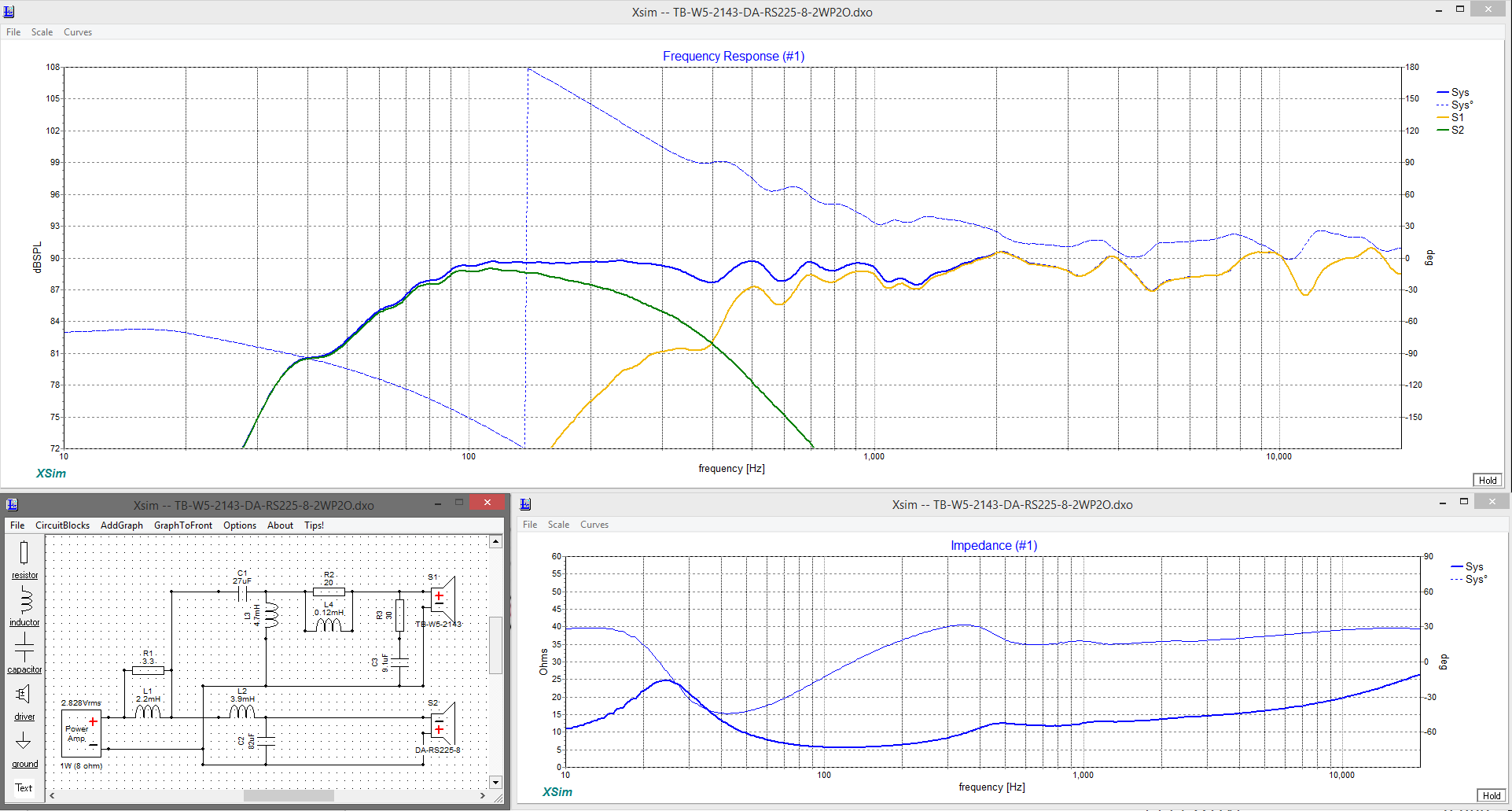The width and height of the screenshot is (1512, 811).
Task: Select the inductor component from the parts palette
Action: coord(24,607)
